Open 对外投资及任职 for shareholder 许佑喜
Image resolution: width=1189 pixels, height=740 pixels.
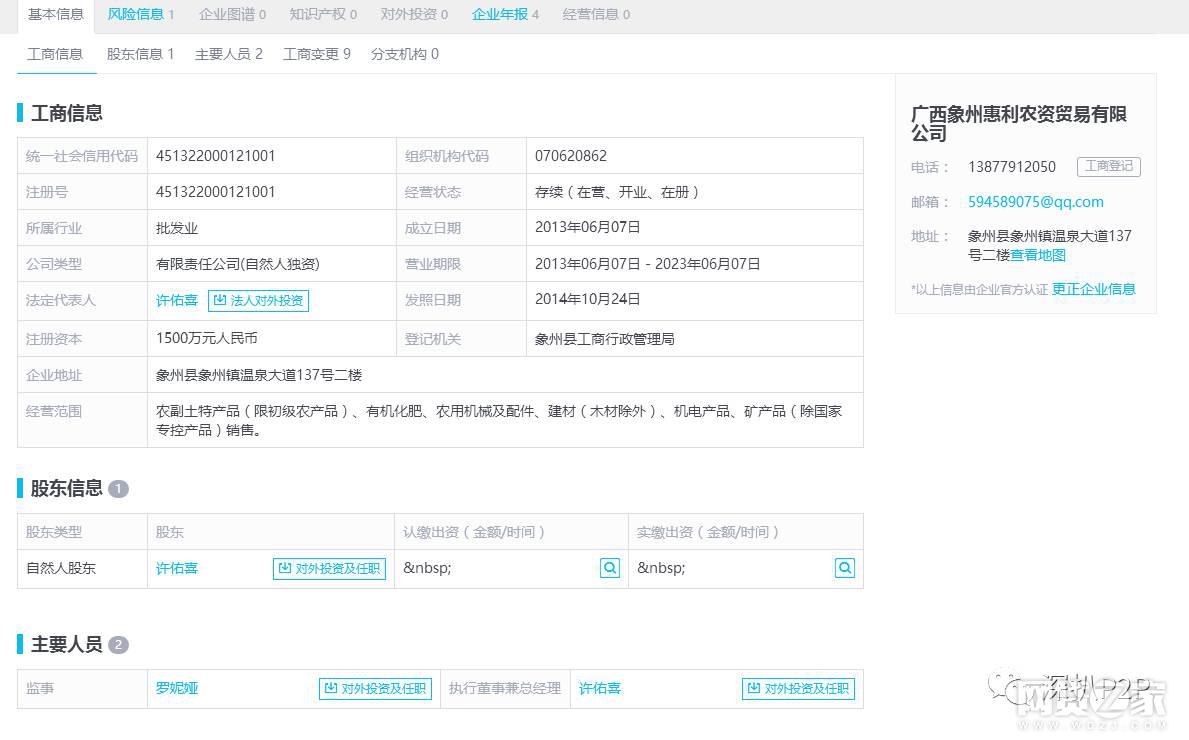[329, 568]
